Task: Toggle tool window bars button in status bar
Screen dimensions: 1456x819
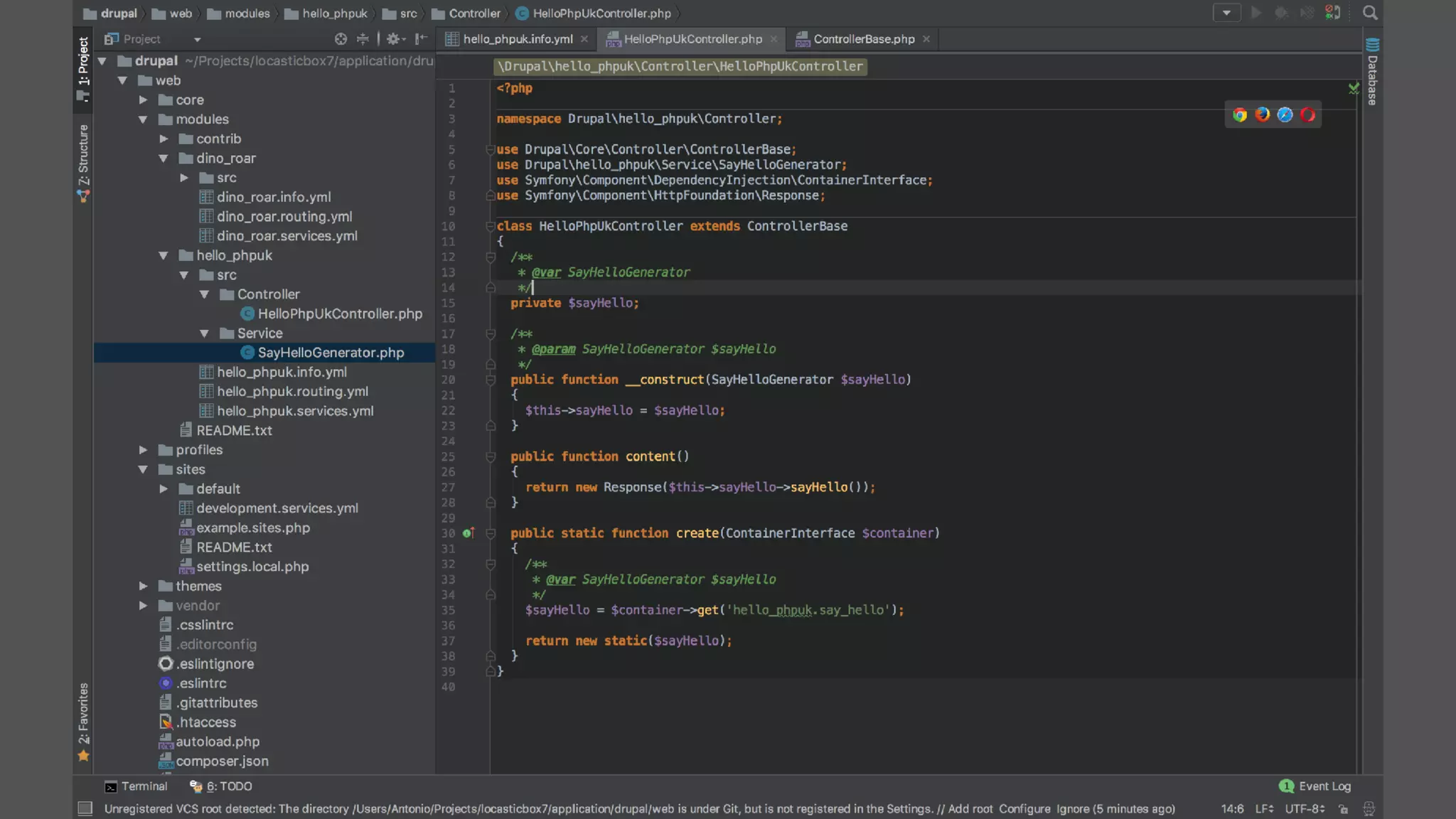Action: pos(85,808)
